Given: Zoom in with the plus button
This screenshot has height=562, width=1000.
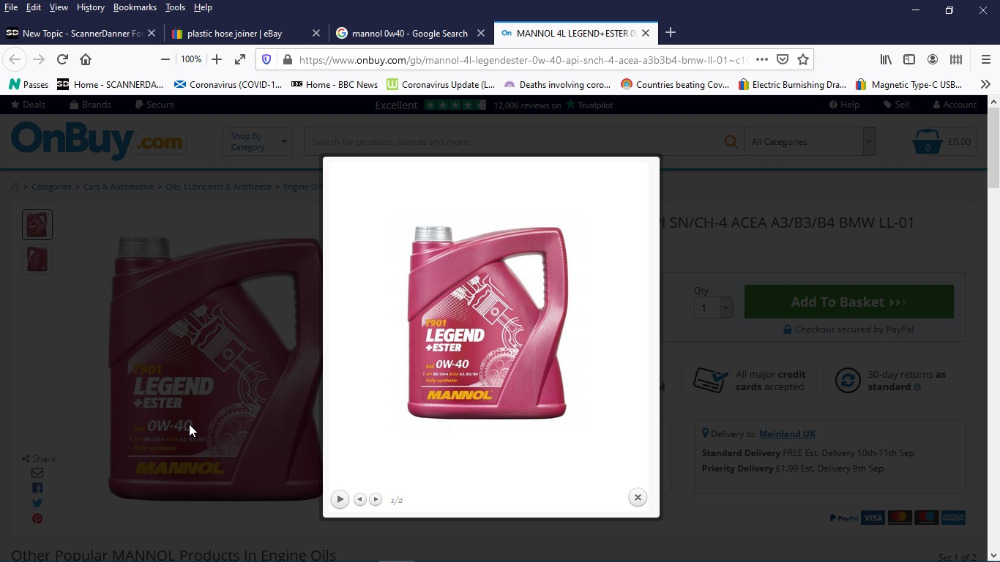Looking at the screenshot, I should click(217, 59).
